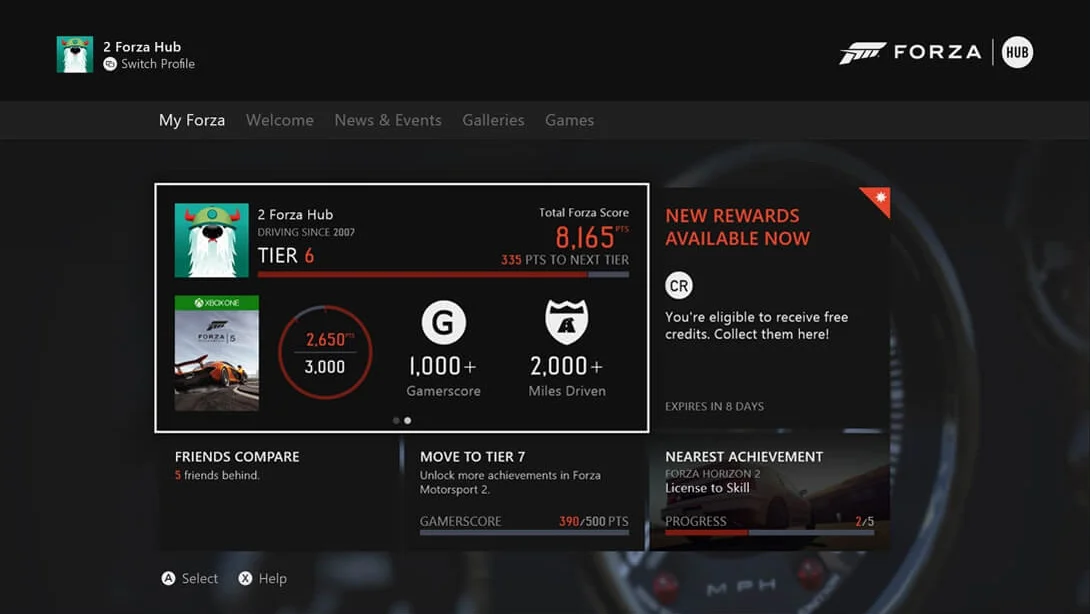Click Switch Profile link
The image size is (1090, 614).
click(x=158, y=64)
